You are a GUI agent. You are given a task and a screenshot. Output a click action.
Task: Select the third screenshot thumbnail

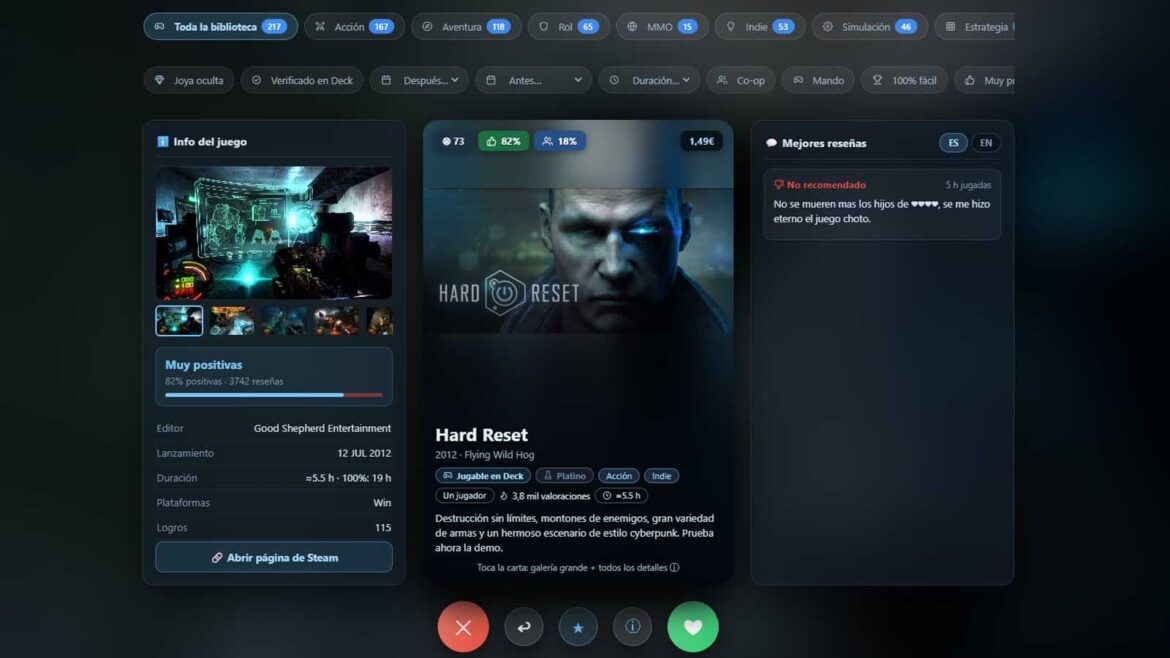(x=284, y=321)
